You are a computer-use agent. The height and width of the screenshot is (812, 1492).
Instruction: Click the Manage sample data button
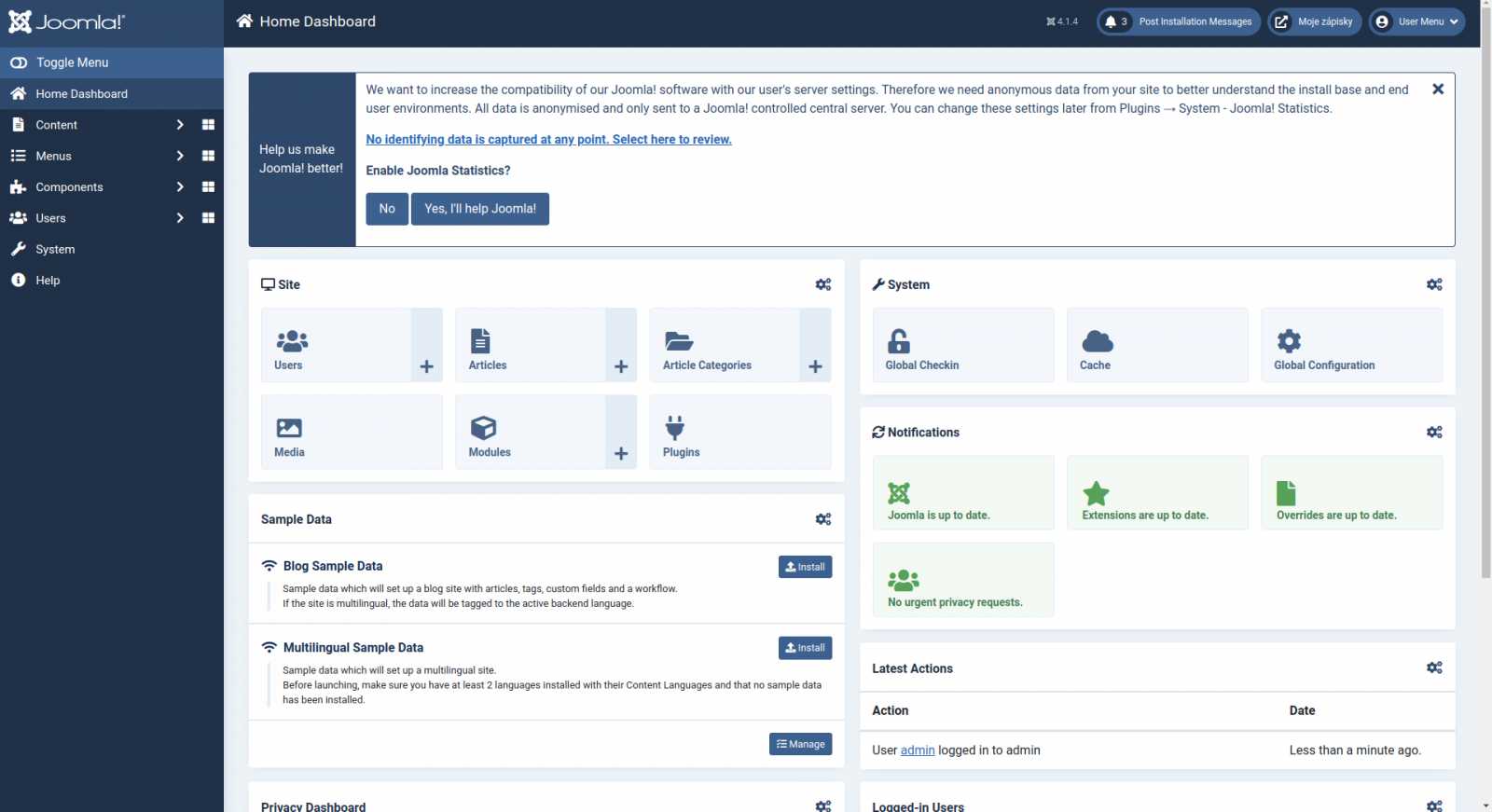click(x=800, y=744)
